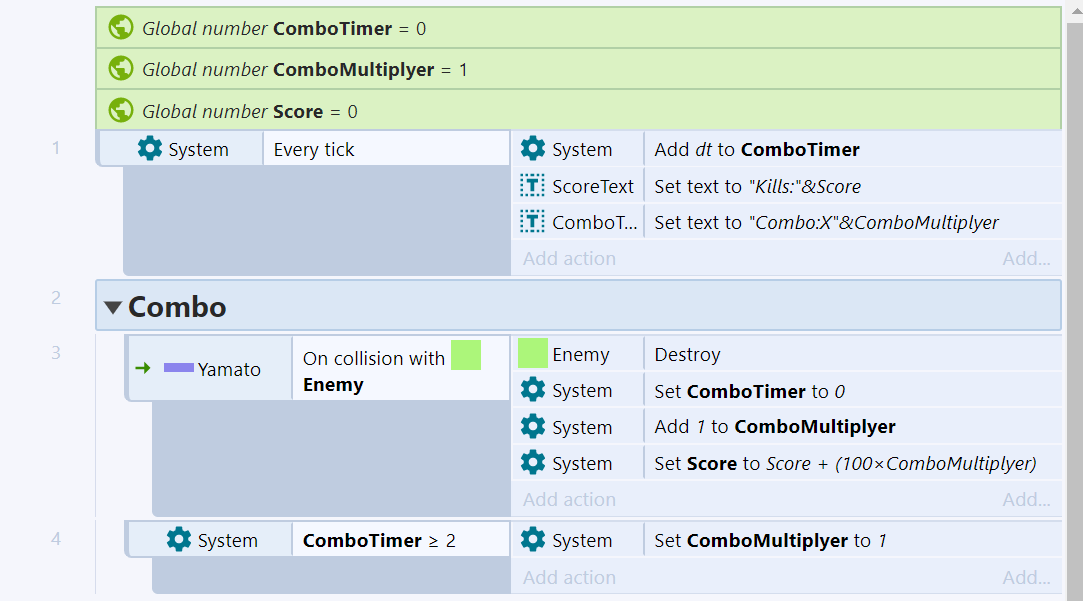Click Add action under Every tick event
Image resolution: width=1083 pixels, height=601 pixels.
(x=569, y=258)
